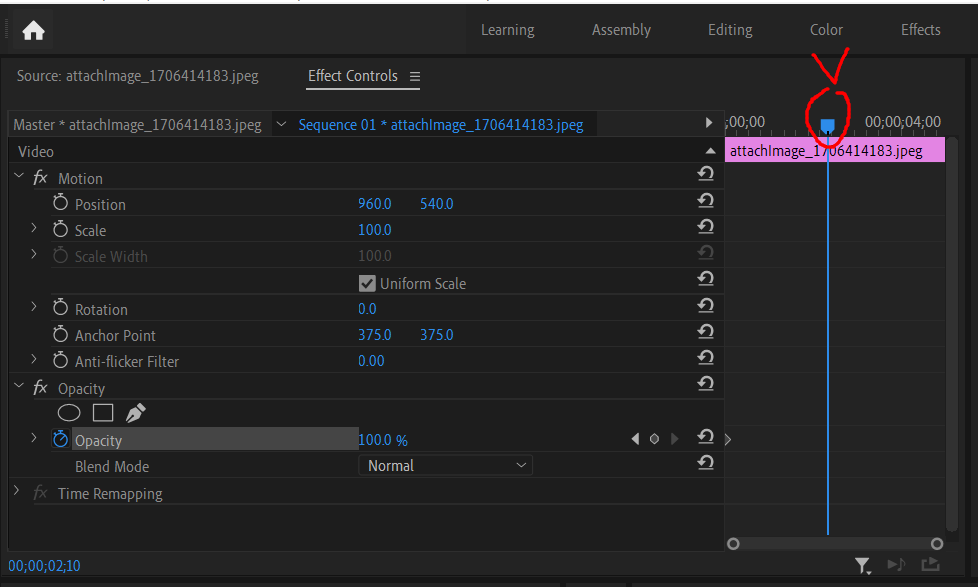The width and height of the screenshot is (978, 587).
Task: Toggle the fx switch for Time Remapping
Action: coord(40,493)
